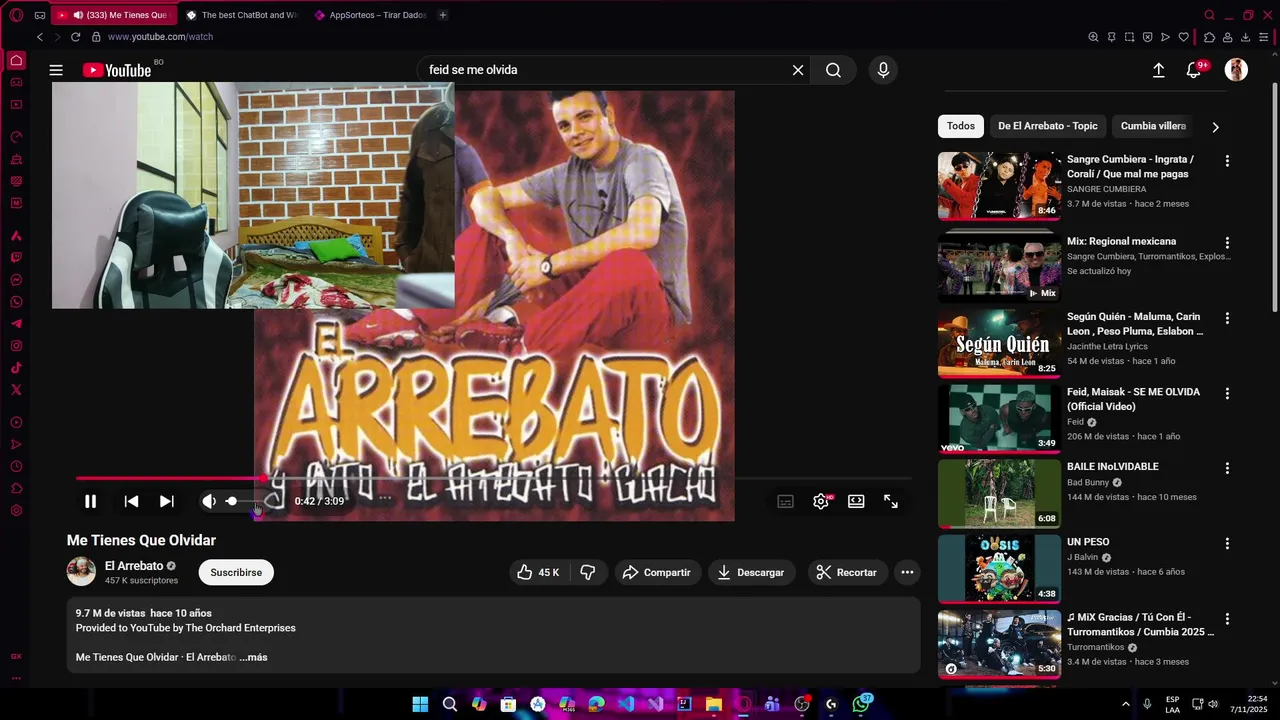Skip to the previous video
This screenshot has width=1280, height=720.
click(x=131, y=501)
